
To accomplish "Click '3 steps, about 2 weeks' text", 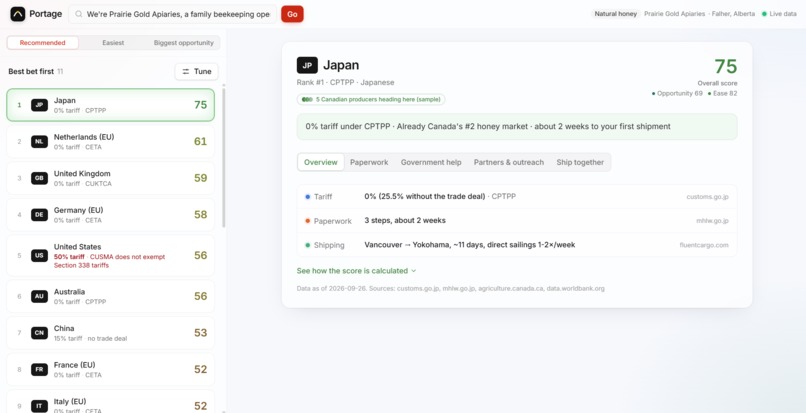I will click(x=405, y=221).
